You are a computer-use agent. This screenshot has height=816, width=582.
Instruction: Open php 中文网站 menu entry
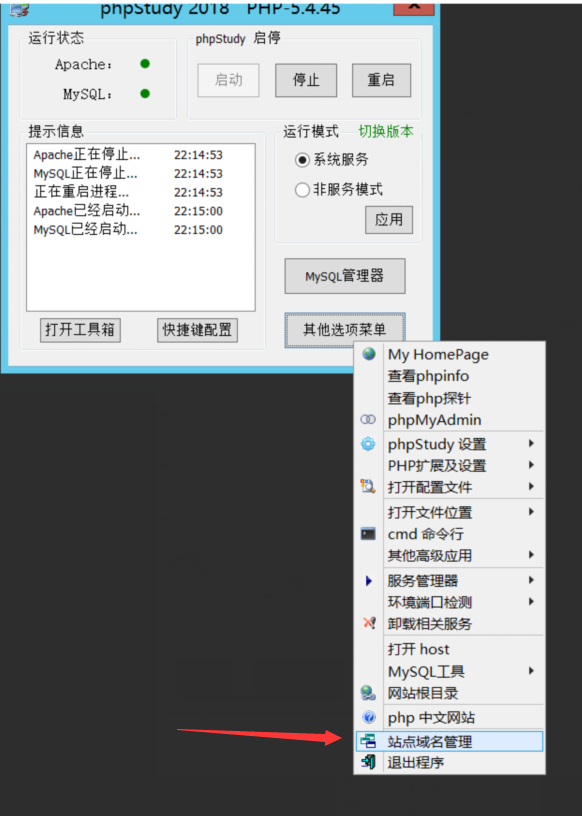pyautogui.click(x=450, y=718)
